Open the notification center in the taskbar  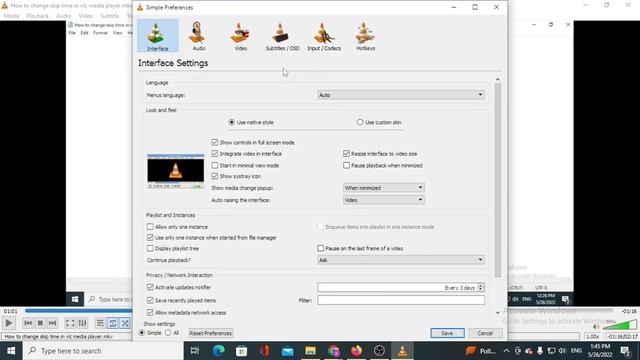click(x=625, y=351)
